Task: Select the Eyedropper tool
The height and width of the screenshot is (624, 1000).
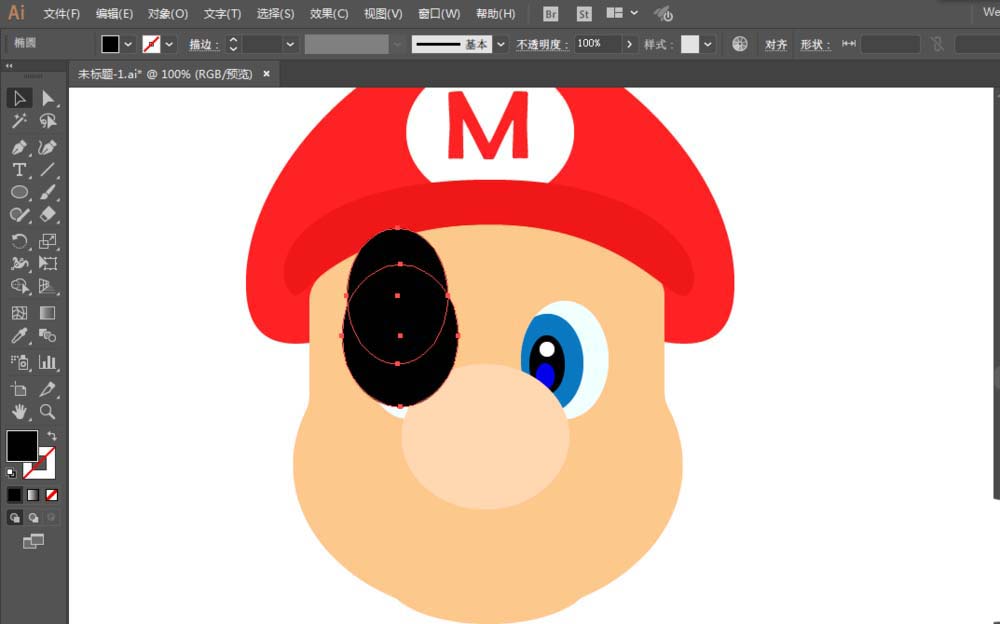Action: [19, 336]
